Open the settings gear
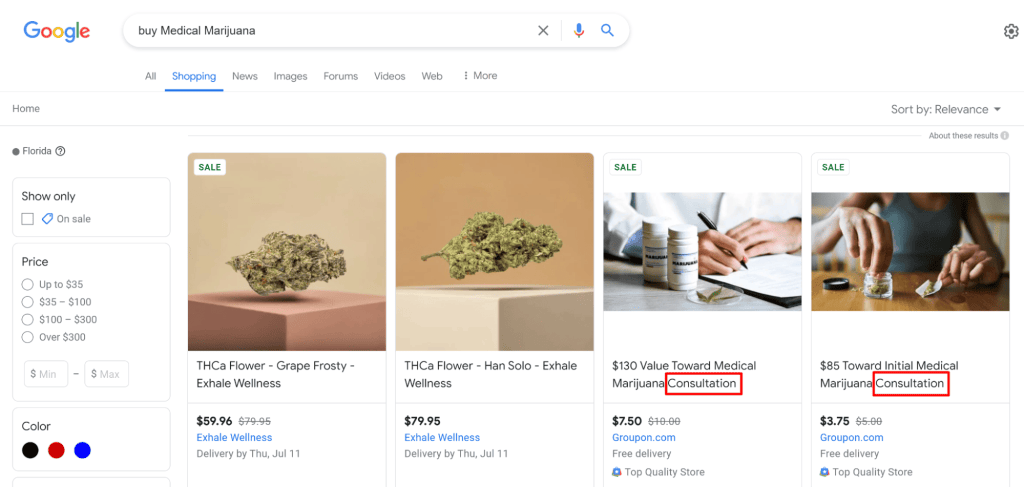This screenshot has width=1024, height=487. point(1010,31)
